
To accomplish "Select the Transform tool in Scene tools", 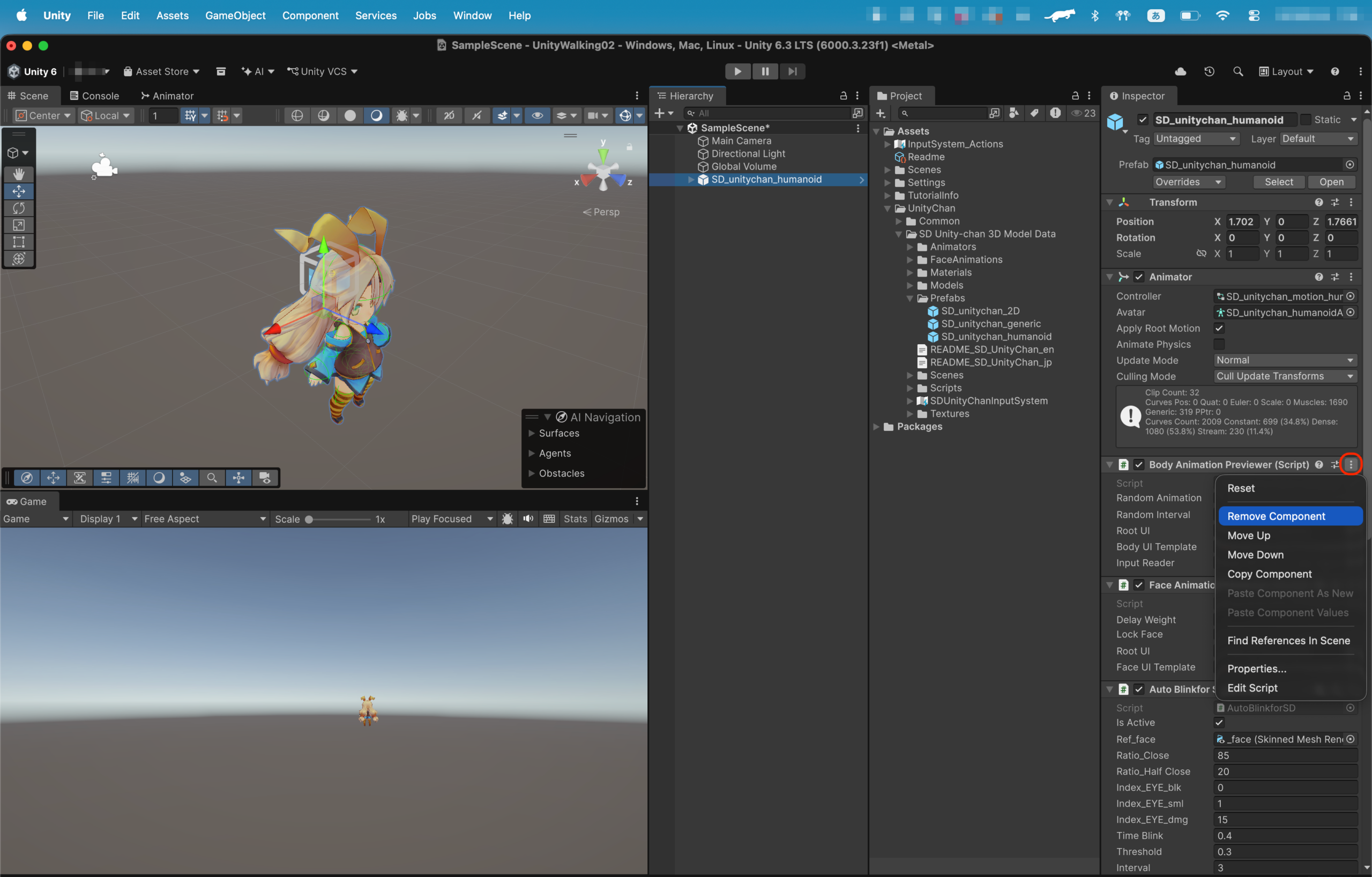I will (19, 259).
